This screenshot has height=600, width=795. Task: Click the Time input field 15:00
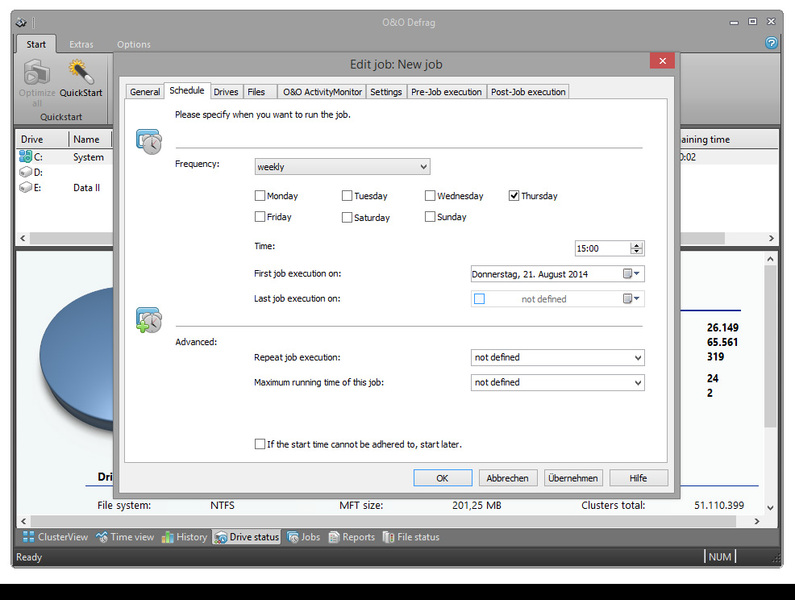click(x=602, y=249)
